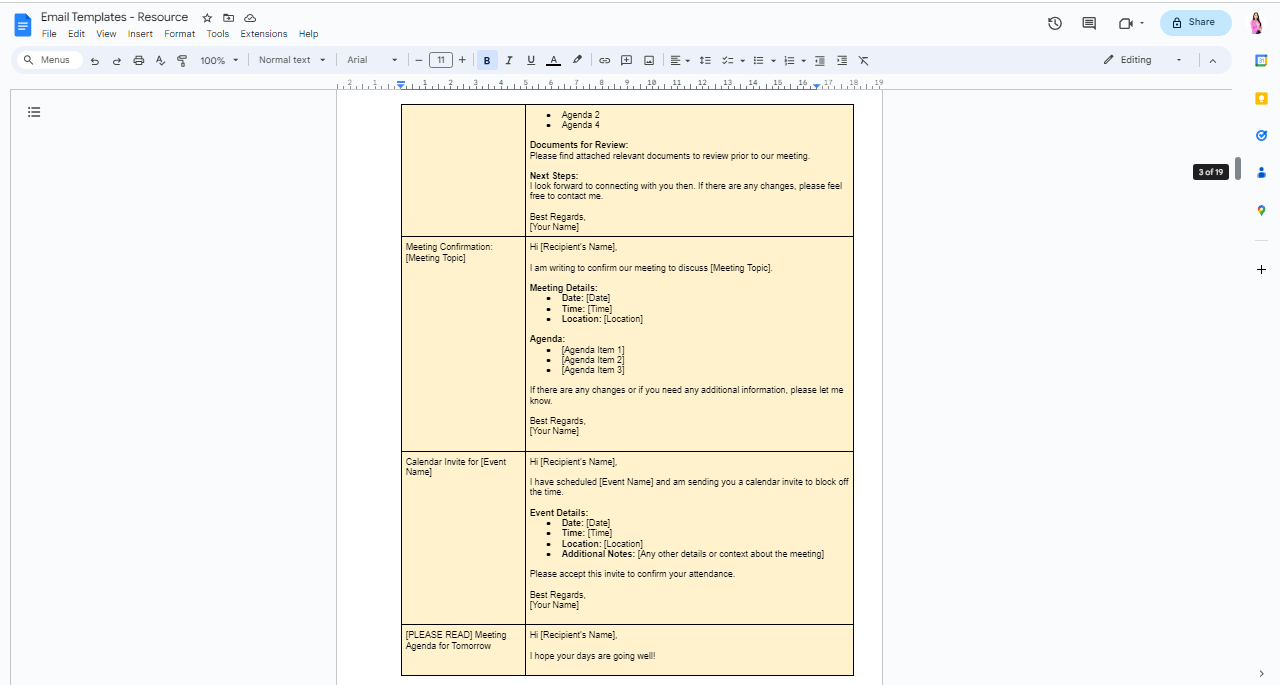Open the text color picker
The image size is (1280, 685).
click(554, 60)
